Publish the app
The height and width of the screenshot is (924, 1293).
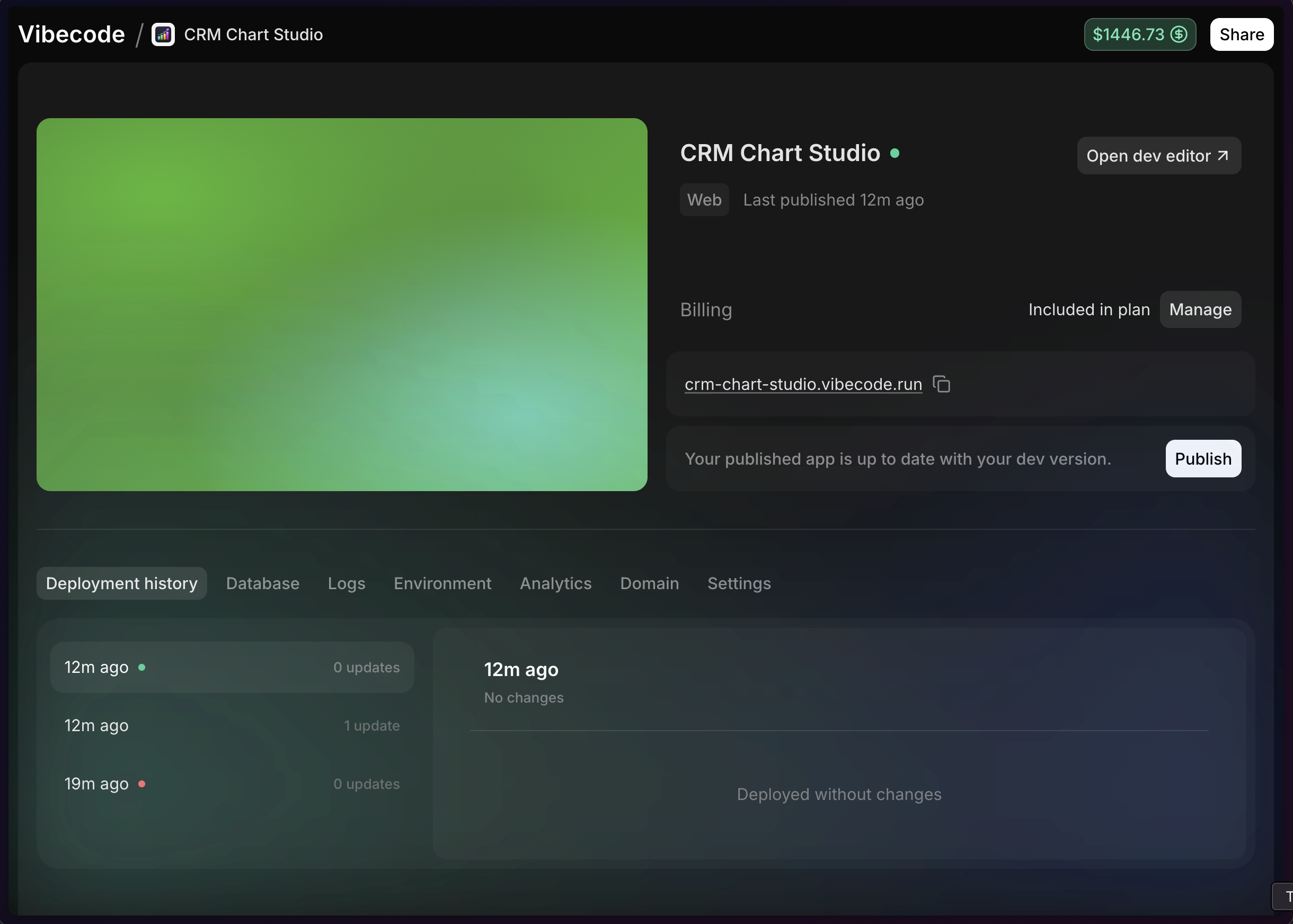coord(1202,459)
